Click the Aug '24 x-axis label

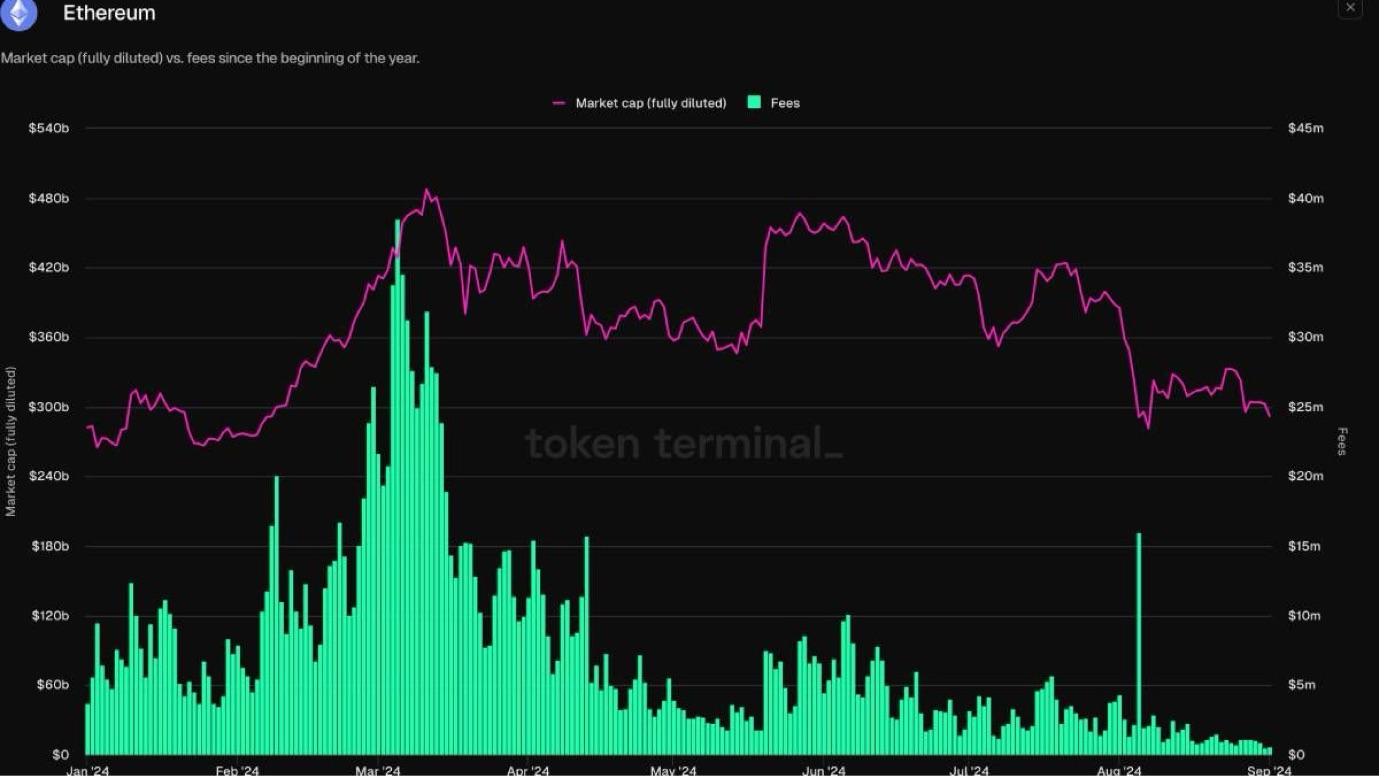[x=1119, y=770]
